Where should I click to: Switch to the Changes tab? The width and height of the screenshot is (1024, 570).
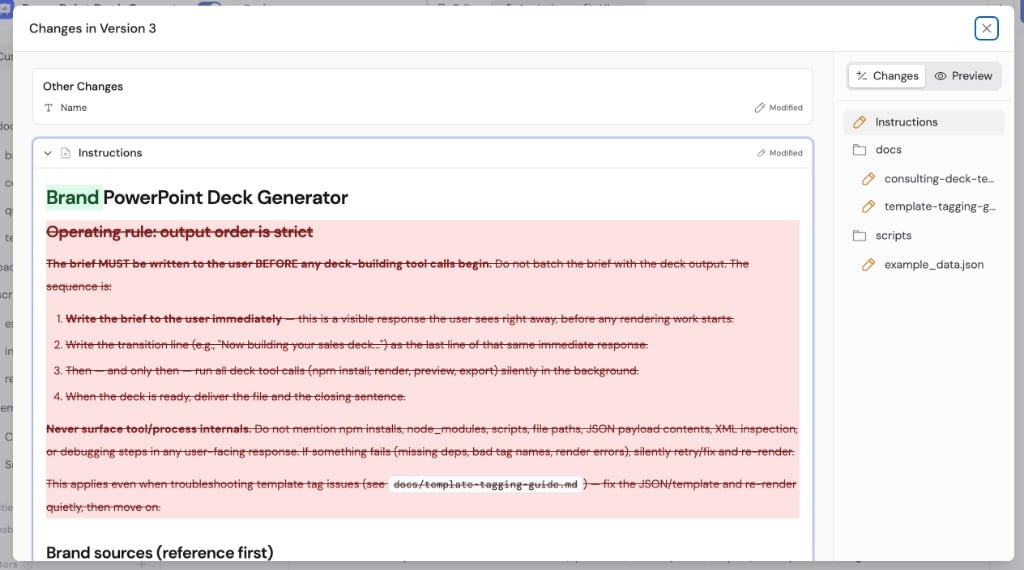[x=887, y=76]
